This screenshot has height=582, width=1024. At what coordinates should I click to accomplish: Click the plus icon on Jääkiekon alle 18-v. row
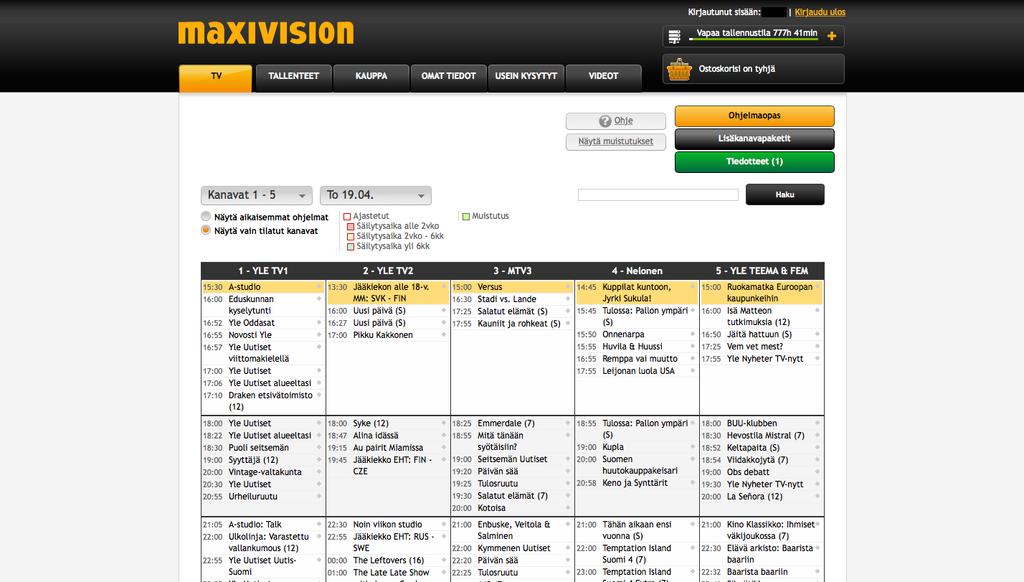tap(444, 287)
